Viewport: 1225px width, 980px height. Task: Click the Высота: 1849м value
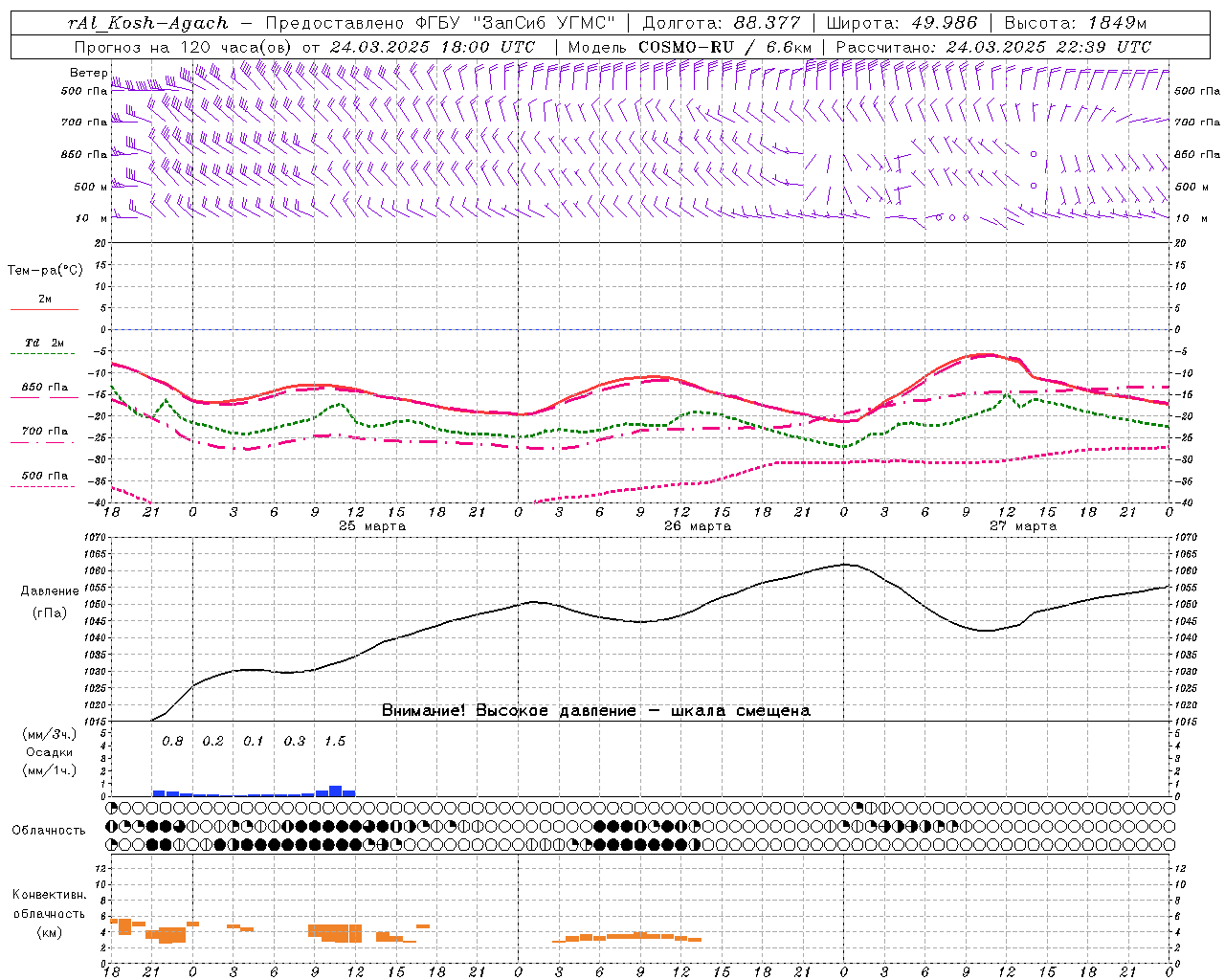pyautogui.click(x=1075, y=23)
